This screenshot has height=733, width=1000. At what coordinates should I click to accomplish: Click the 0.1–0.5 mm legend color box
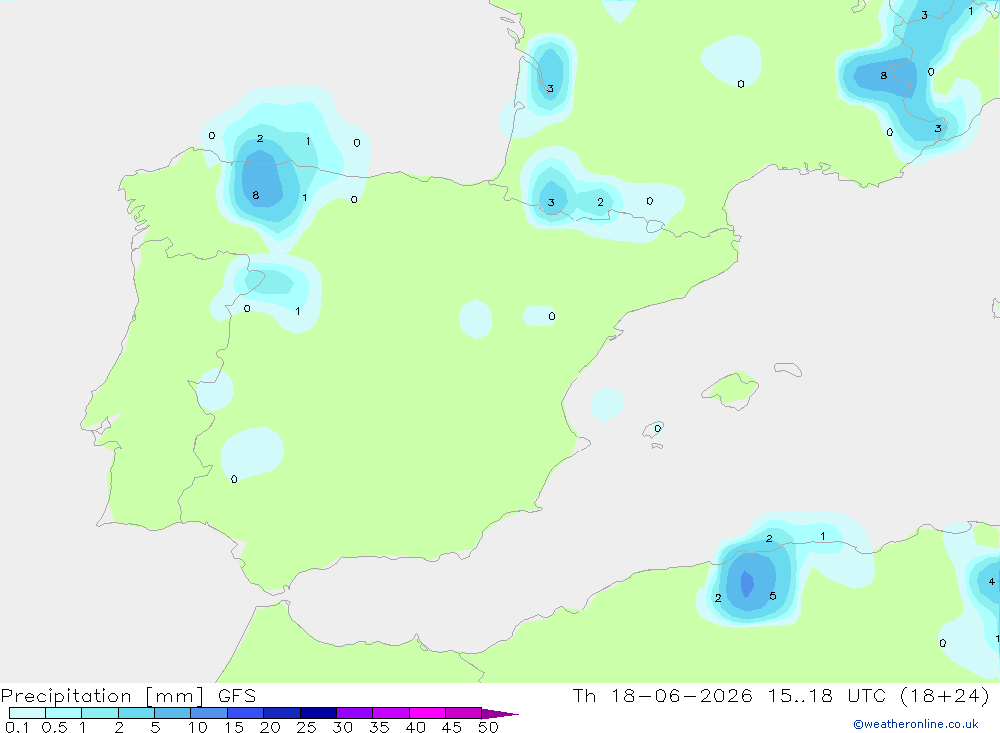click(27, 713)
